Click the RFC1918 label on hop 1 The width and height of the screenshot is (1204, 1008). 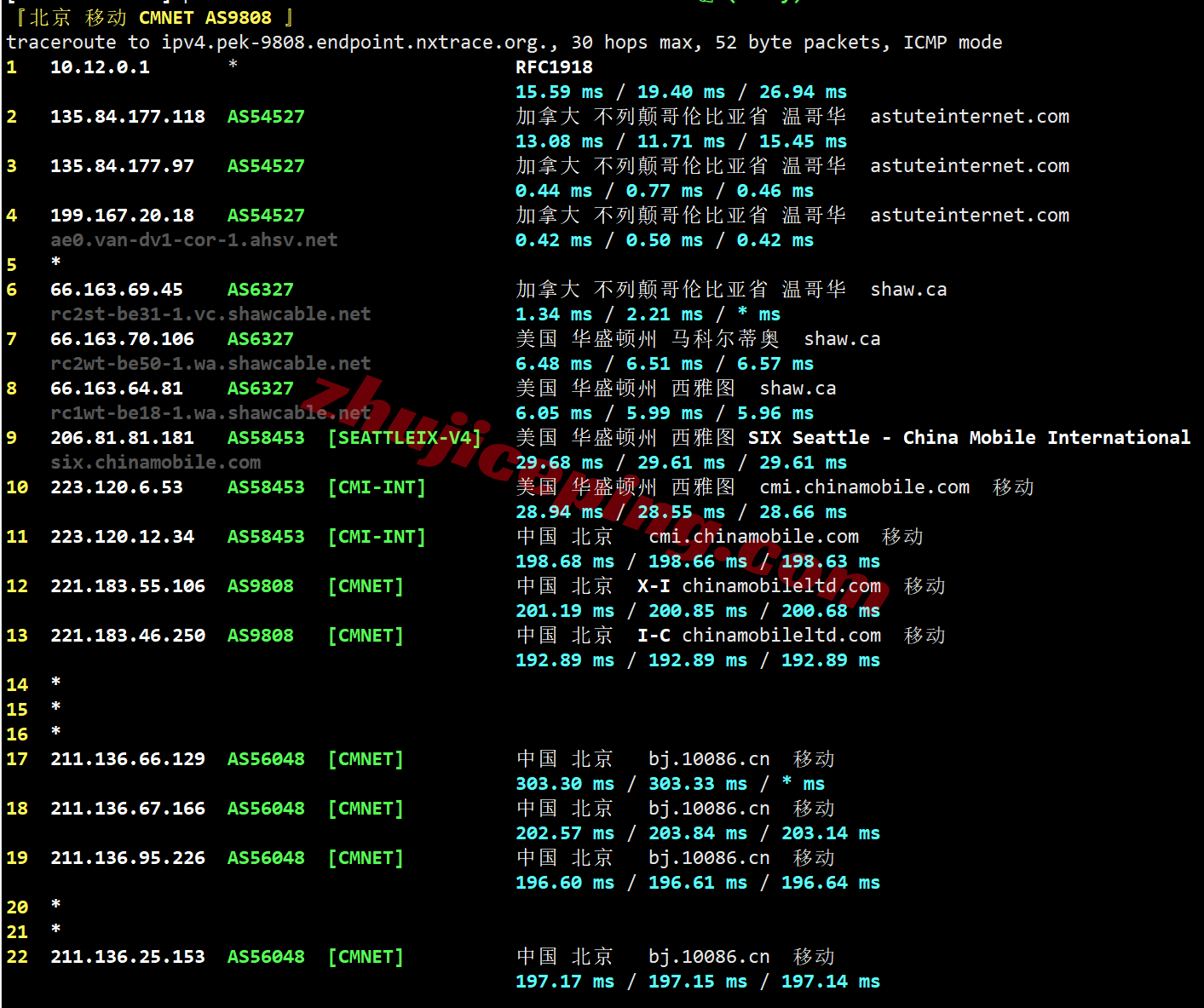tap(554, 67)
